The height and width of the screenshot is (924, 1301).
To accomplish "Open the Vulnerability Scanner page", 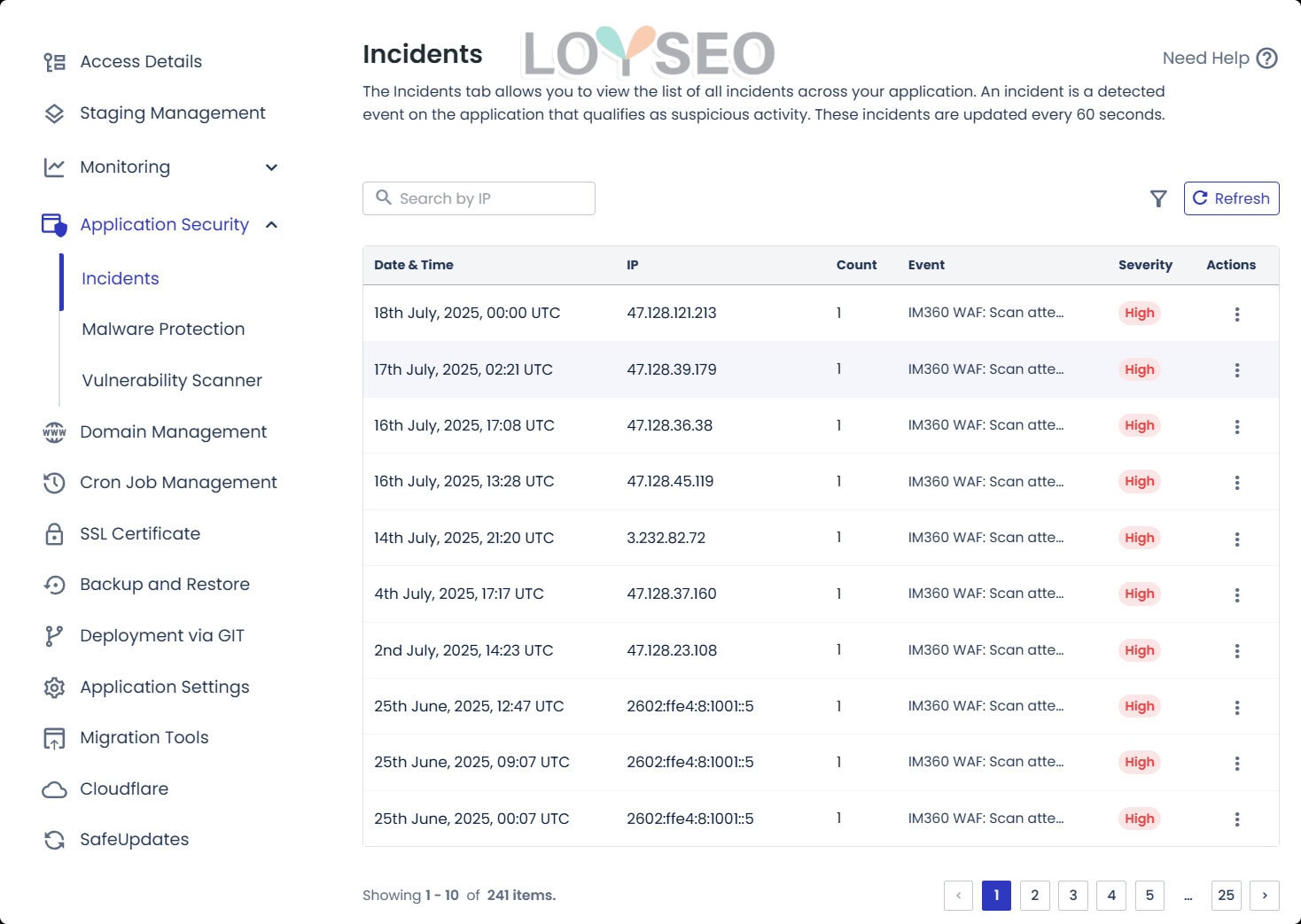I will 171,380.
